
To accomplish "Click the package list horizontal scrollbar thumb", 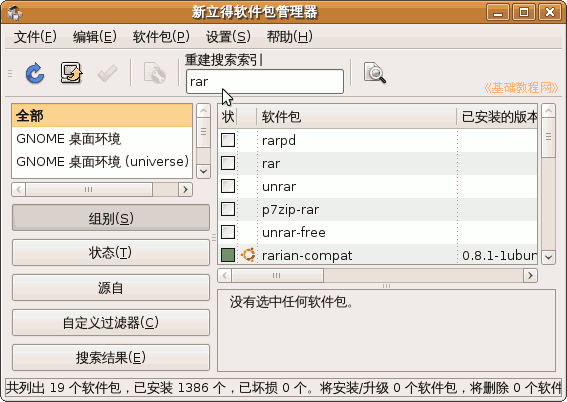I will 277,275.
